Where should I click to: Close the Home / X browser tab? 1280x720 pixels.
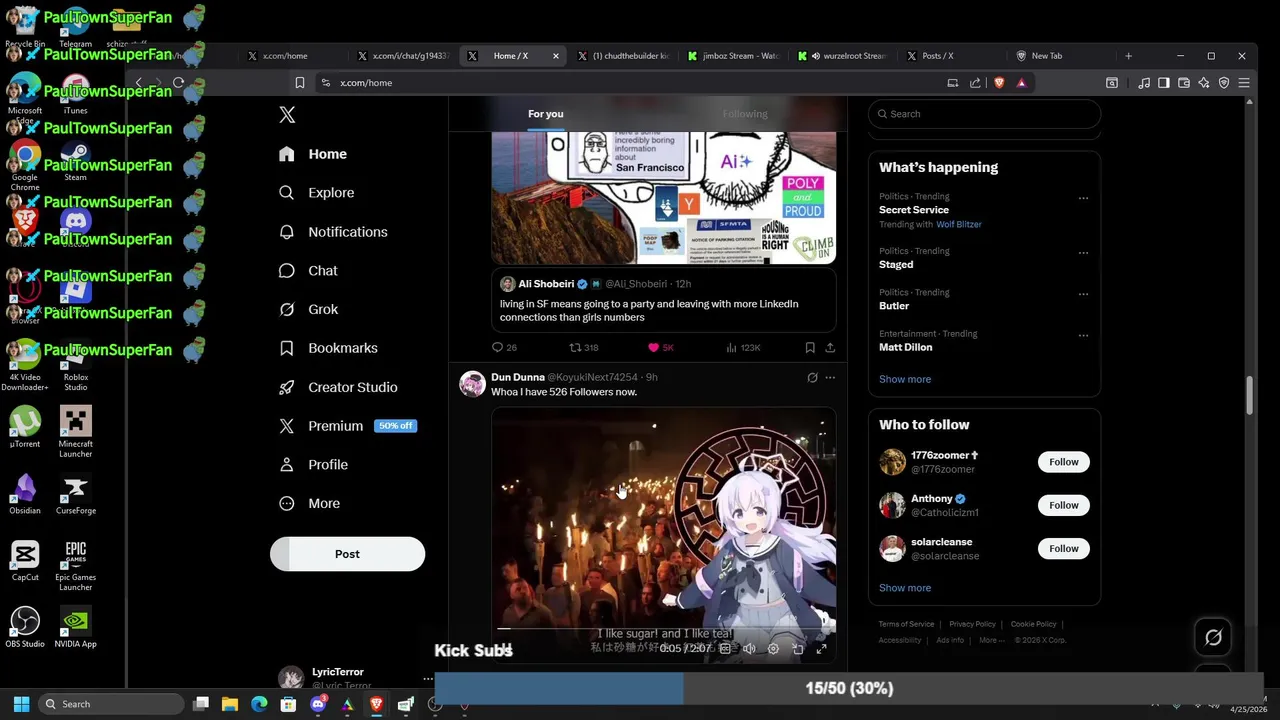(556, 56)
